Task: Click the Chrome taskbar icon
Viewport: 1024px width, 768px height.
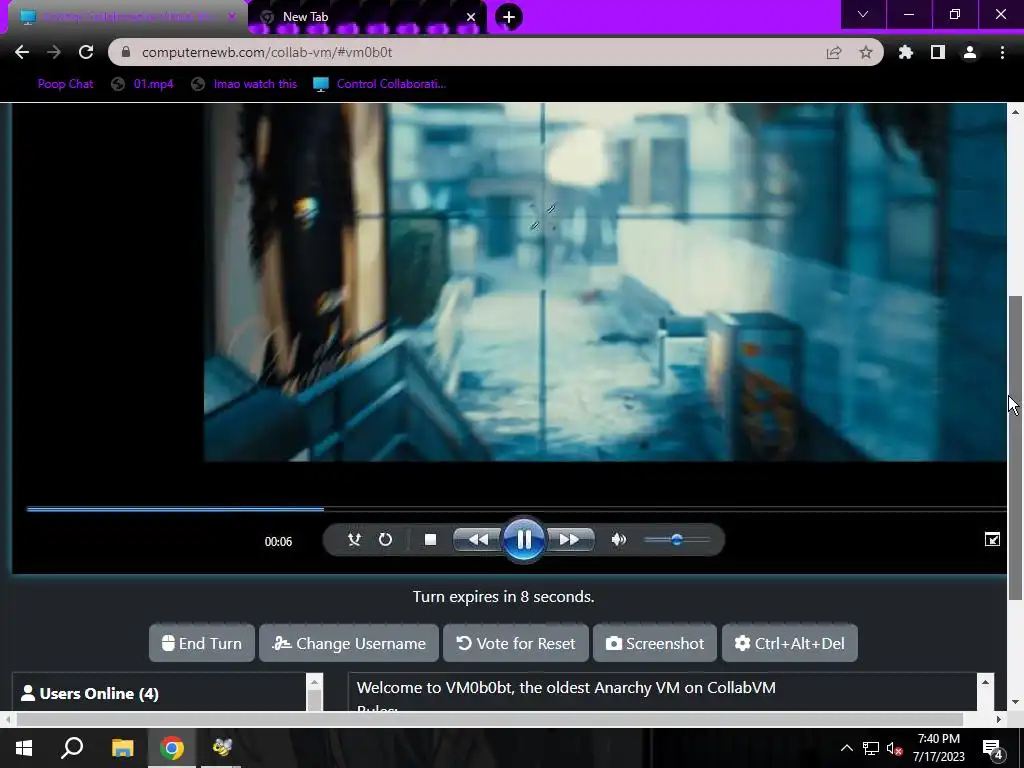Action: (172, 748)
